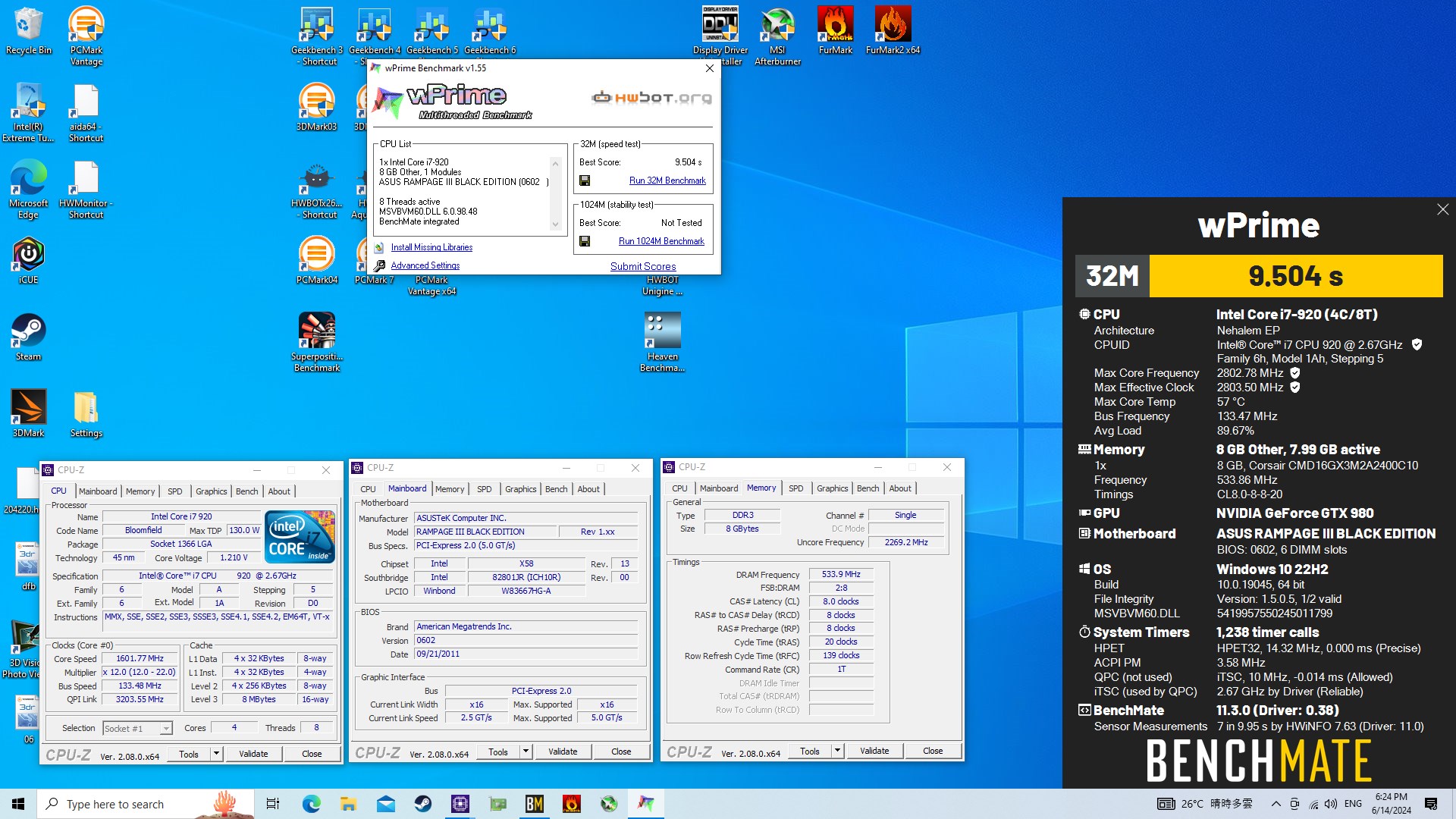The image size is (1456, 819).
Task: Save 32M score floppy icon in wPrime
Action: coord(585,180)
